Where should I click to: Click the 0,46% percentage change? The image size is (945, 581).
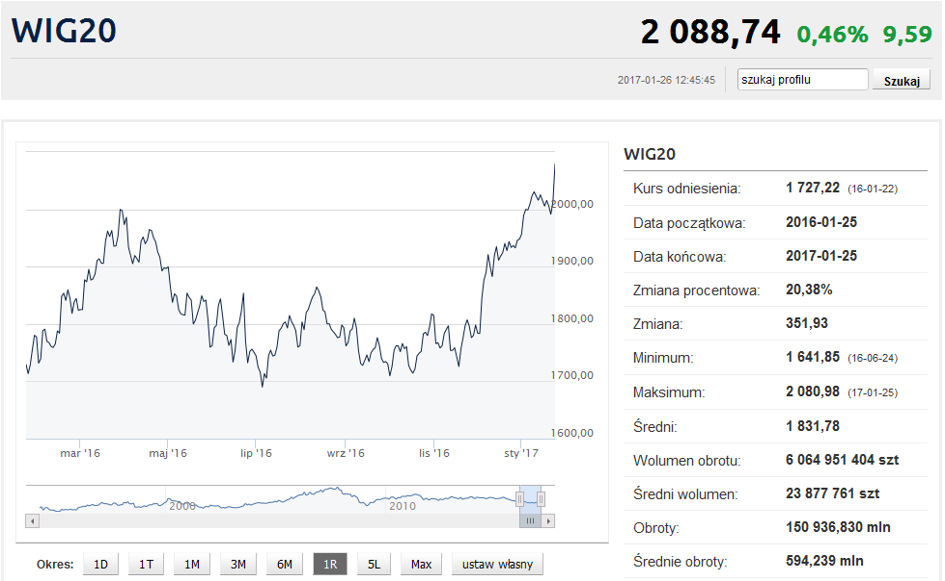point(832,34)
